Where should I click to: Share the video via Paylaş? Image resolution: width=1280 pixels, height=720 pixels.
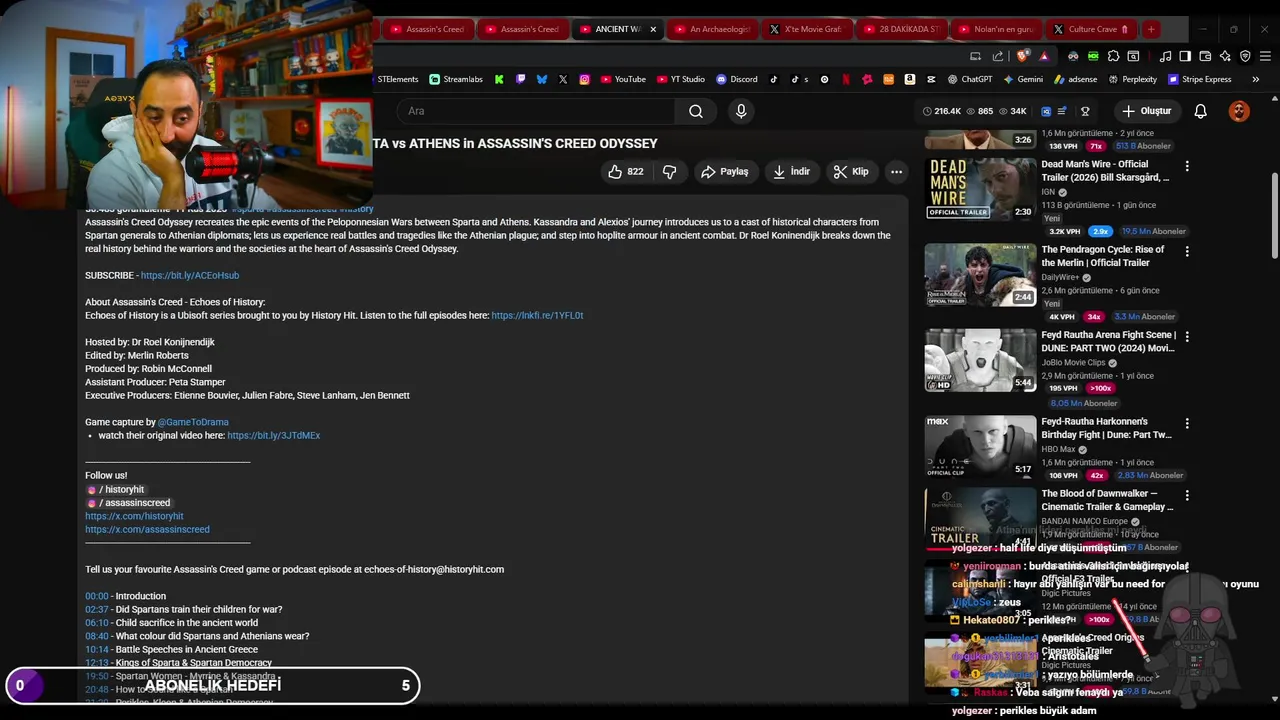coord(724,172)
